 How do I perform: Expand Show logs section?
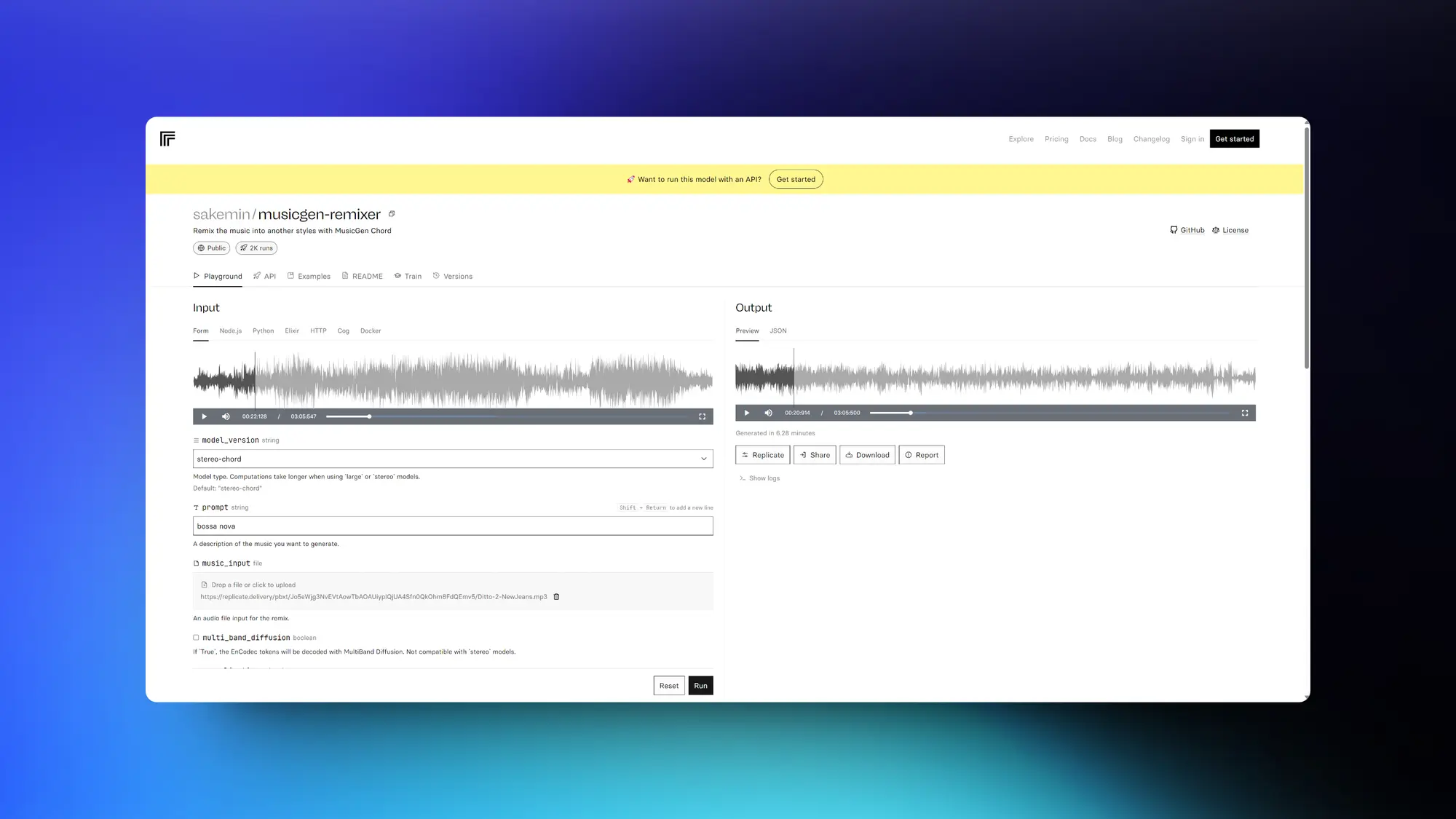[759, 478]
